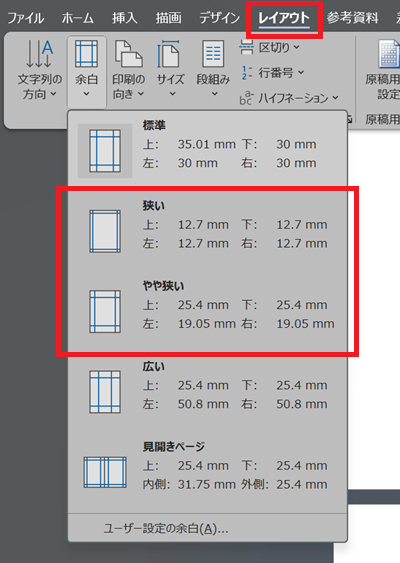The image size is (400, 563).
Task: Switch to the 挿入 tab
Action: click(125, 18)
